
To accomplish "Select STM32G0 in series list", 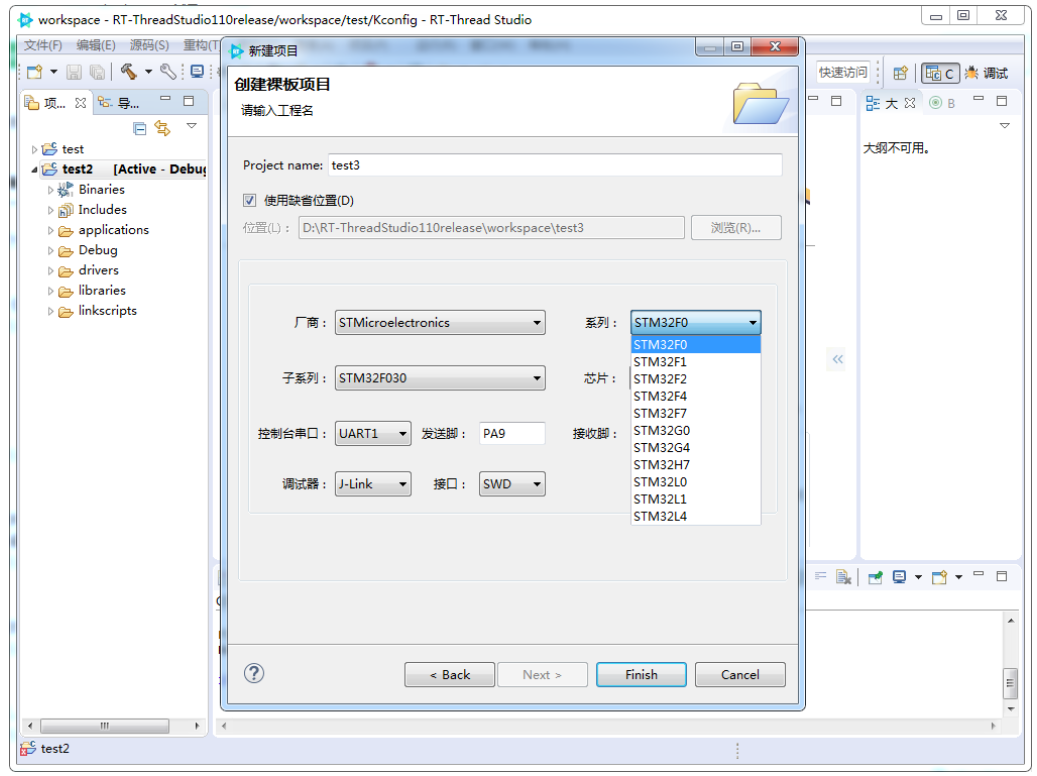I will (696, 431).
